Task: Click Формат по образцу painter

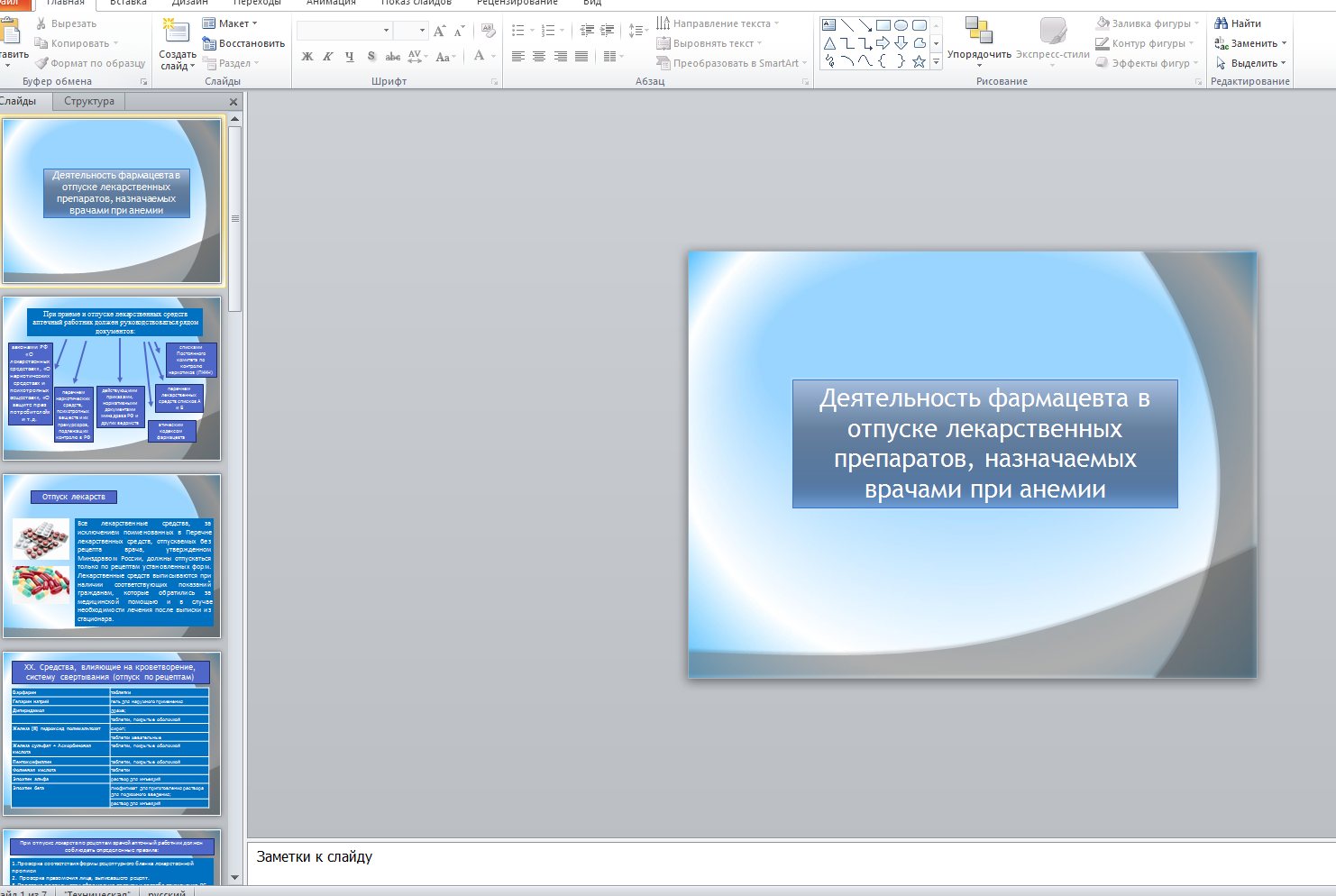Action: (90, 63)
